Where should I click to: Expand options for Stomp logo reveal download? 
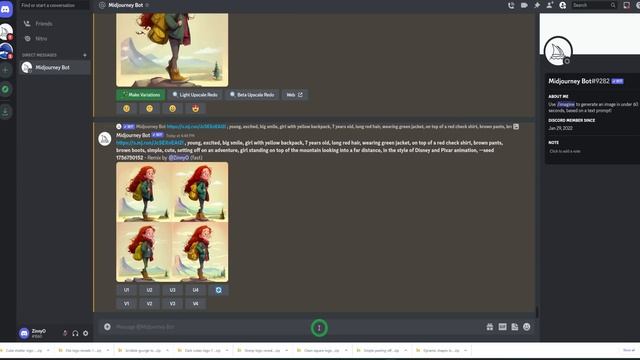pyautogui.click(x=287, y=350)
